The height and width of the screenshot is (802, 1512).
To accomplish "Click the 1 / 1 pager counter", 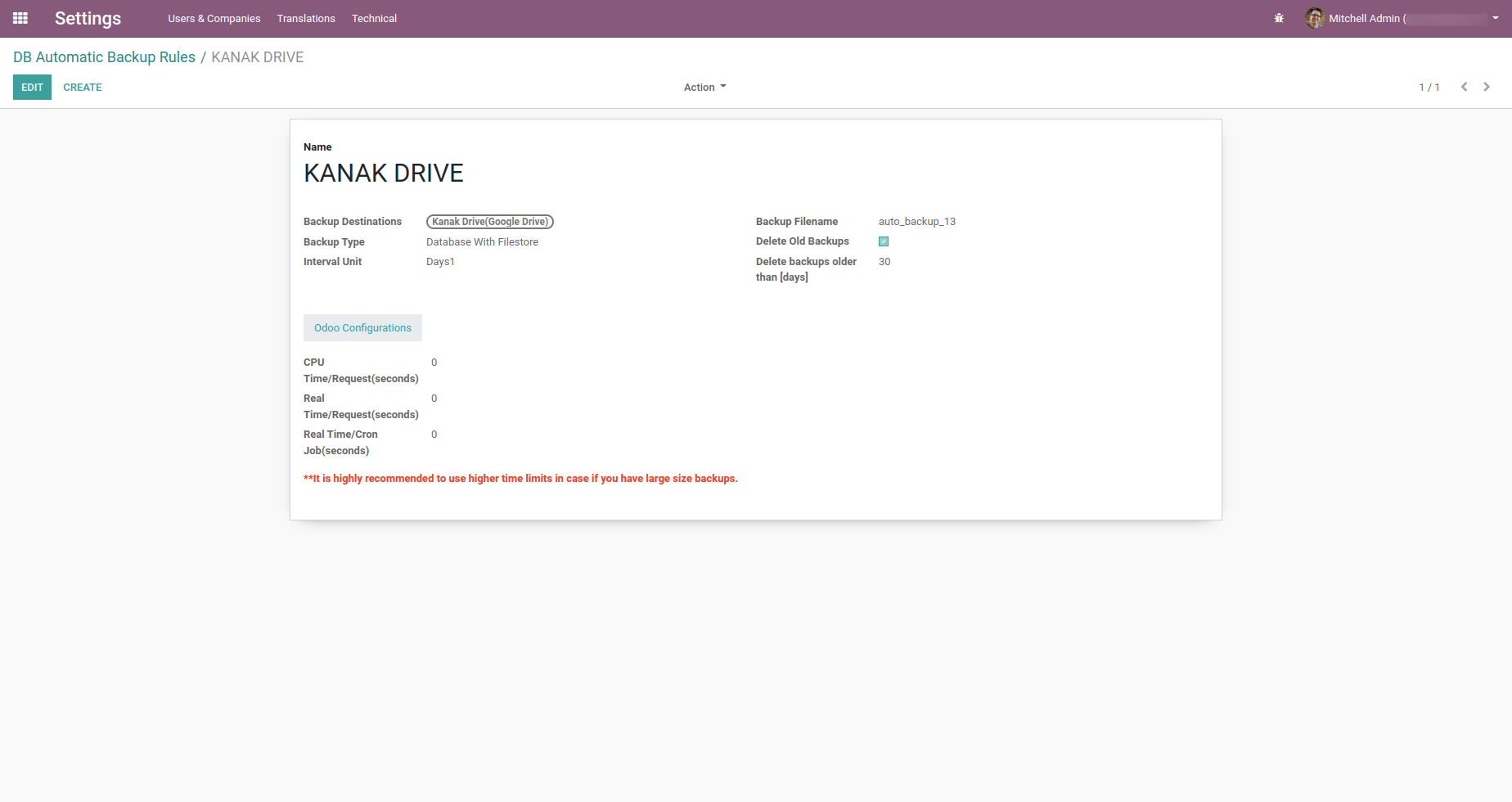I will (x=1429, y=87).
